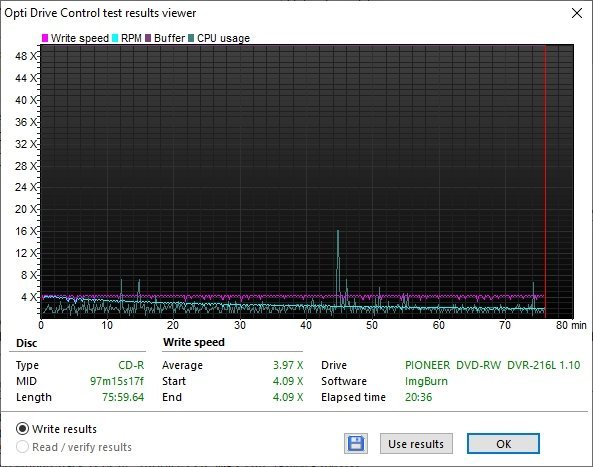Click the teal CPU usage legend swatch

pos(191,38)
